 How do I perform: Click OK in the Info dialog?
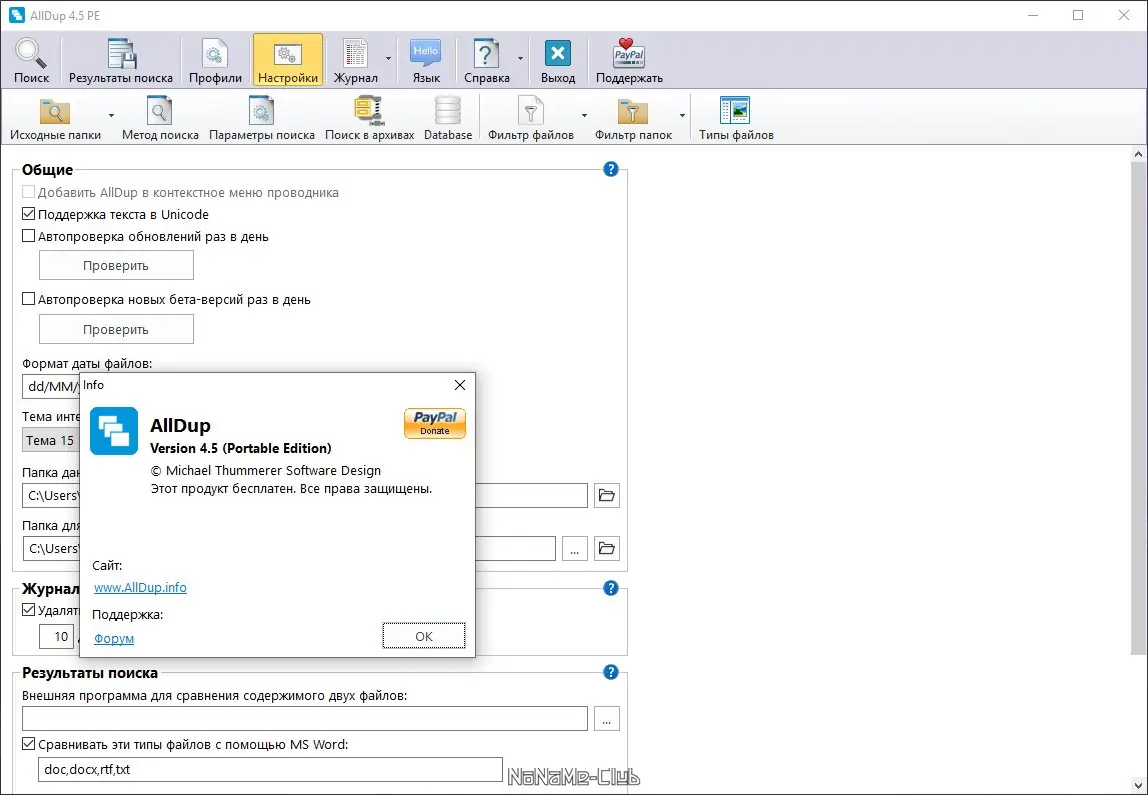coord(424,636)
